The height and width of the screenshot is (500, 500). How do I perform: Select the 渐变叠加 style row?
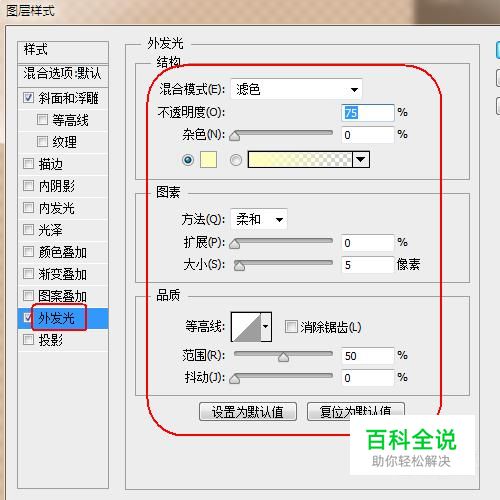[x=63, y=274]
